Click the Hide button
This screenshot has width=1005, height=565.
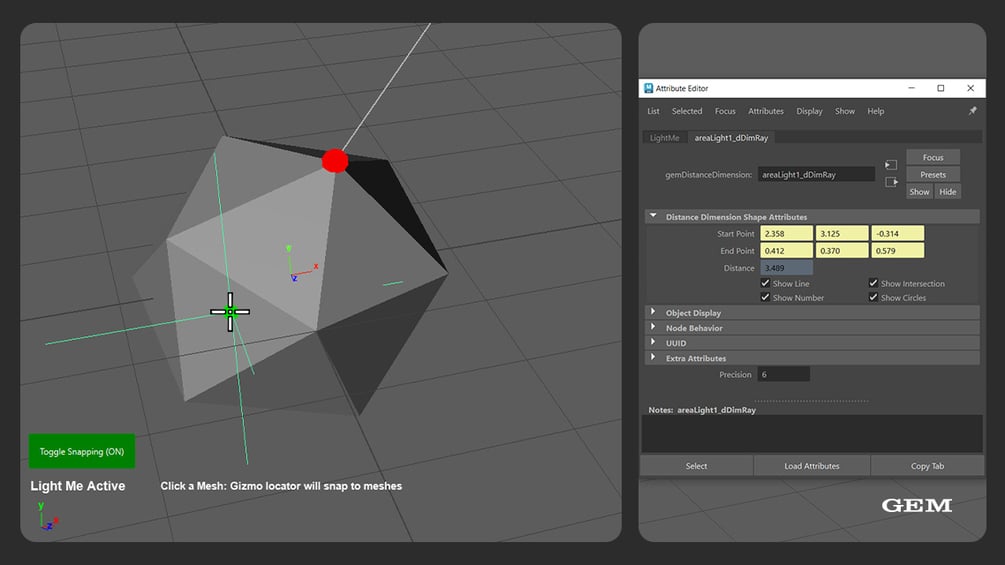click(x=947, y=192)
